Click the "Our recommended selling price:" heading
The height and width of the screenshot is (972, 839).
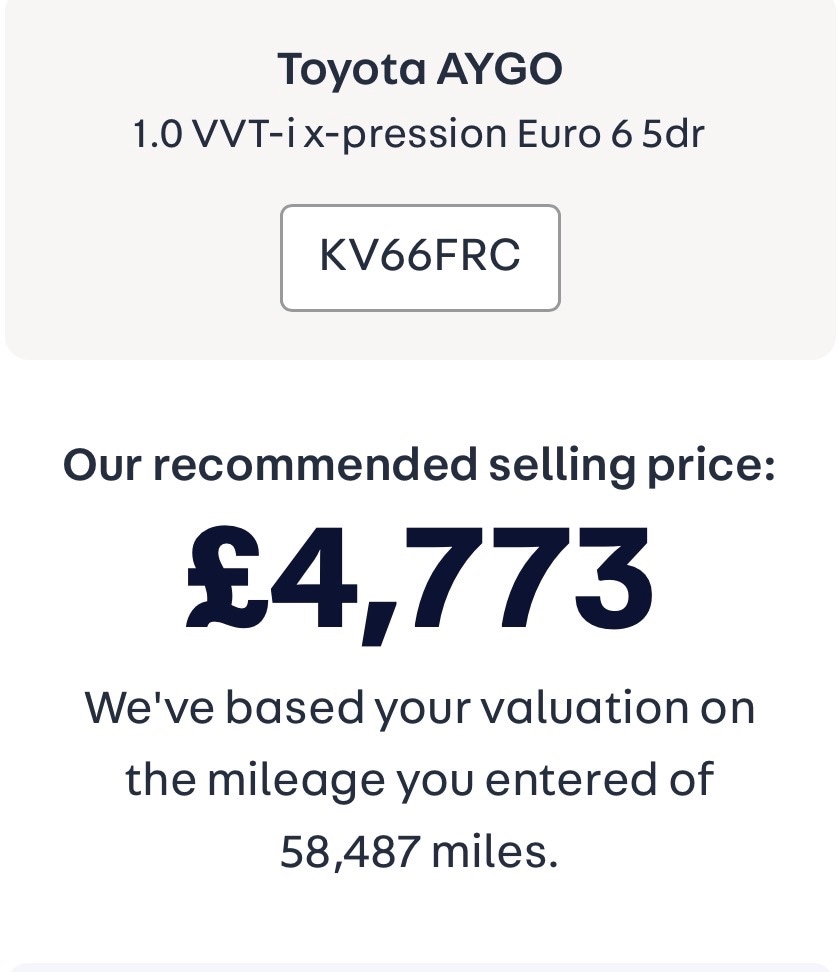(420, 465)
